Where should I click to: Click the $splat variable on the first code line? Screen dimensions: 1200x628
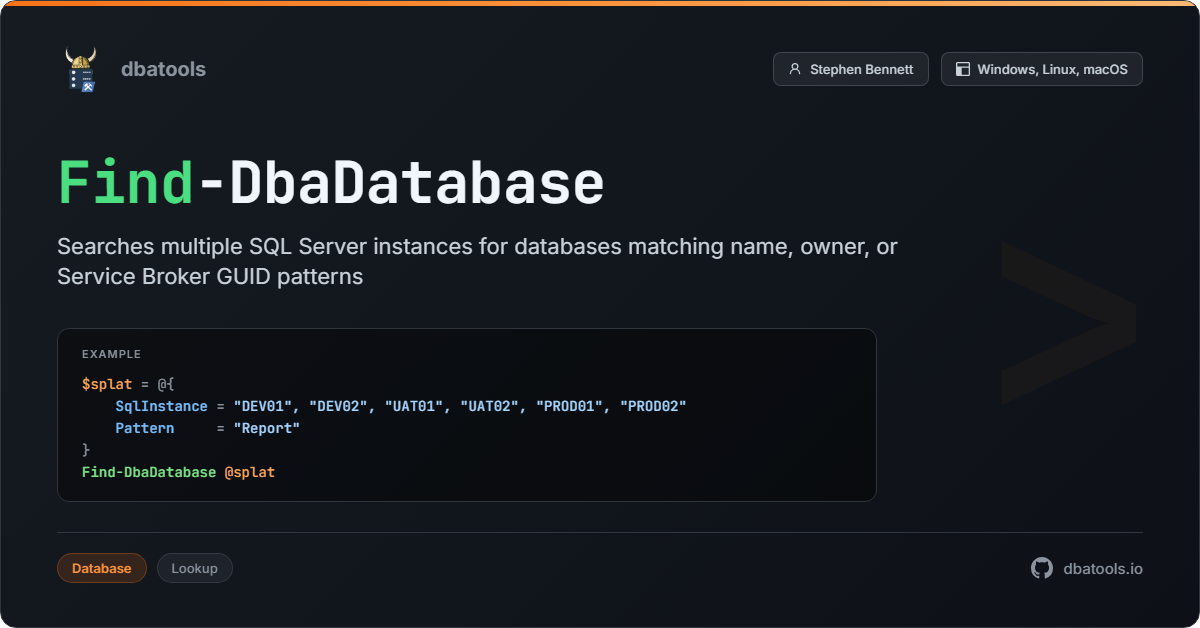(x=107, y=384)
